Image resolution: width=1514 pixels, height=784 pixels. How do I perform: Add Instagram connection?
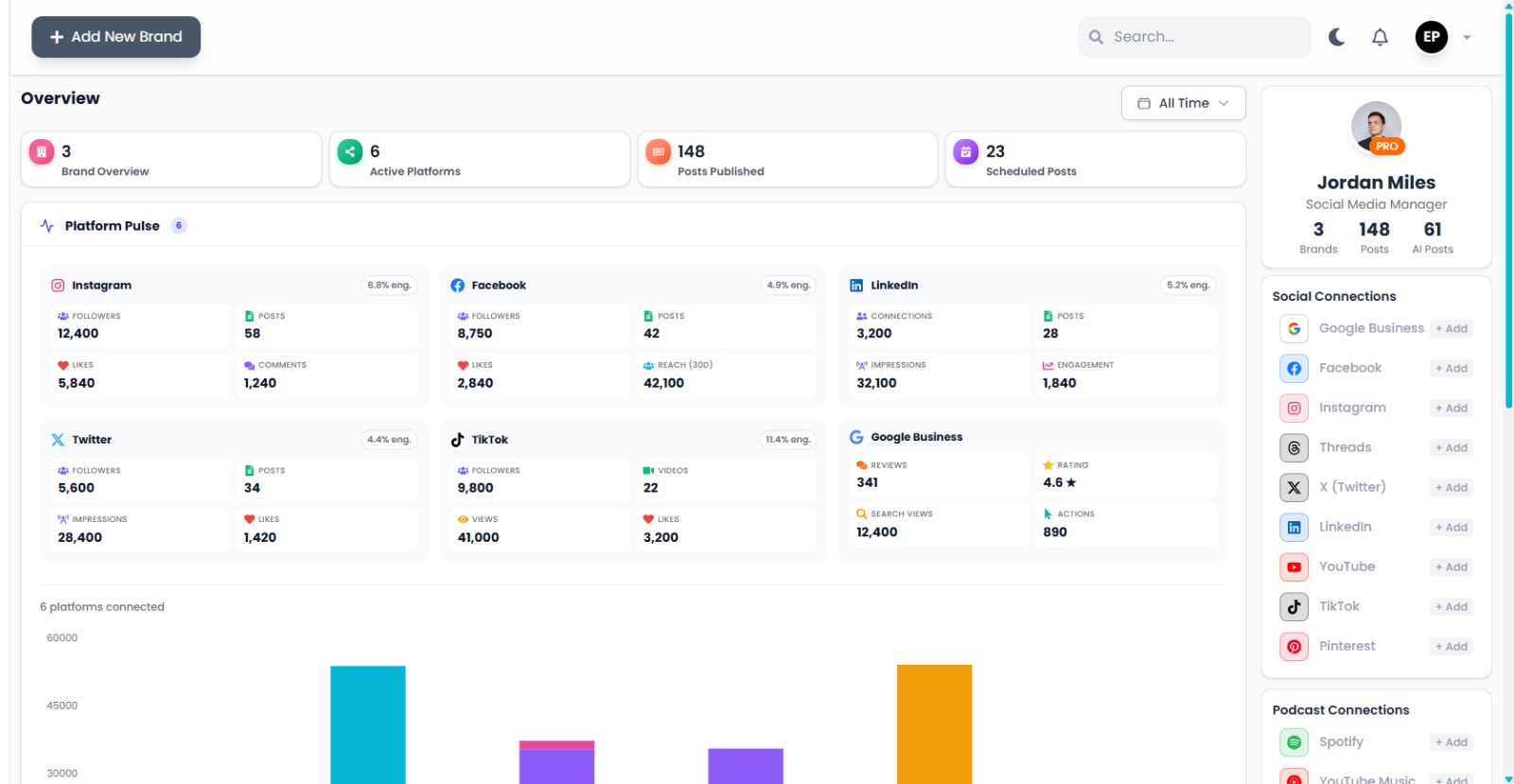[x=1452, y=409]
